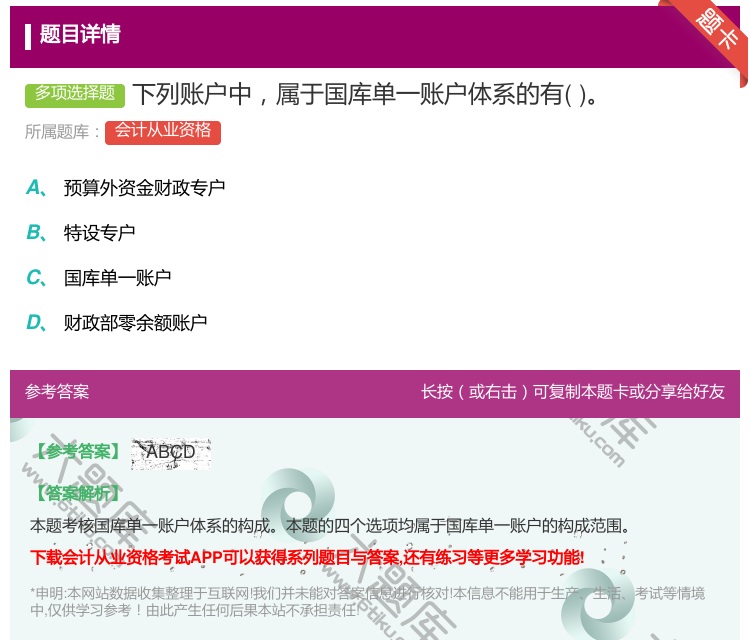Click the 题目详情 header title
The image size is (750, 640).
80,34
